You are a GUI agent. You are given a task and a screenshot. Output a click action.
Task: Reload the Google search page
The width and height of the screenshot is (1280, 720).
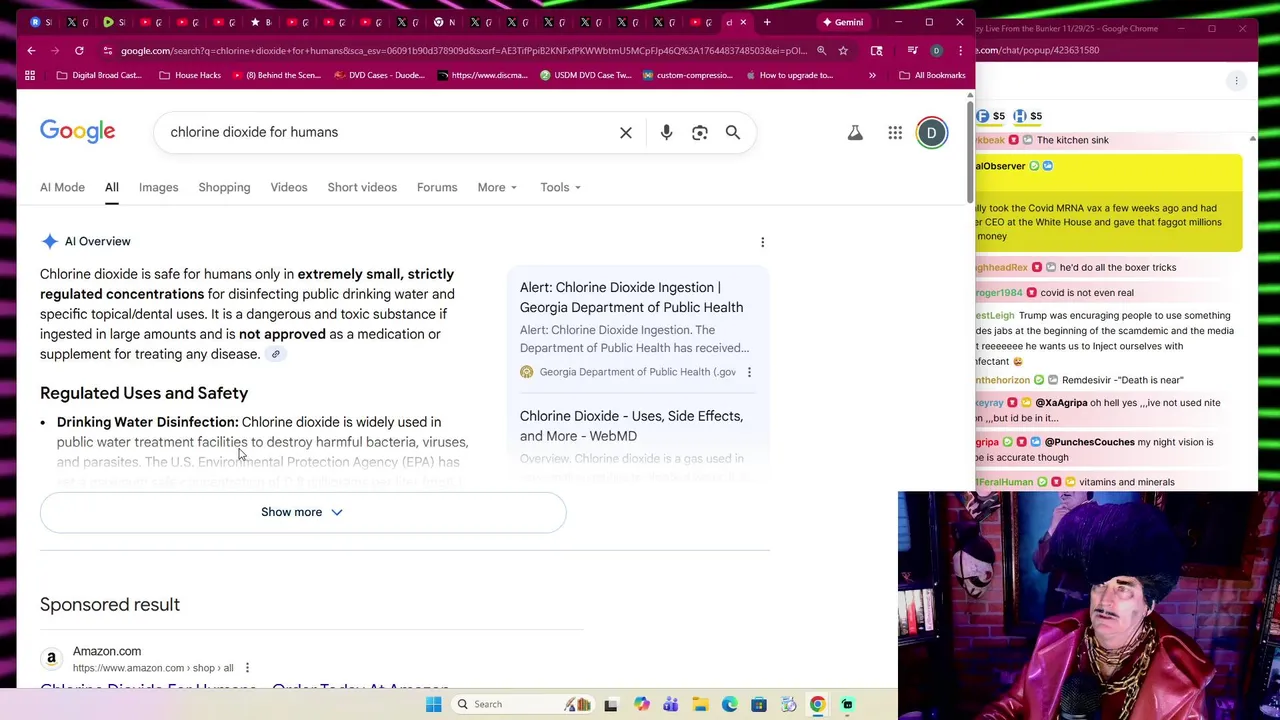pos(79,50)
